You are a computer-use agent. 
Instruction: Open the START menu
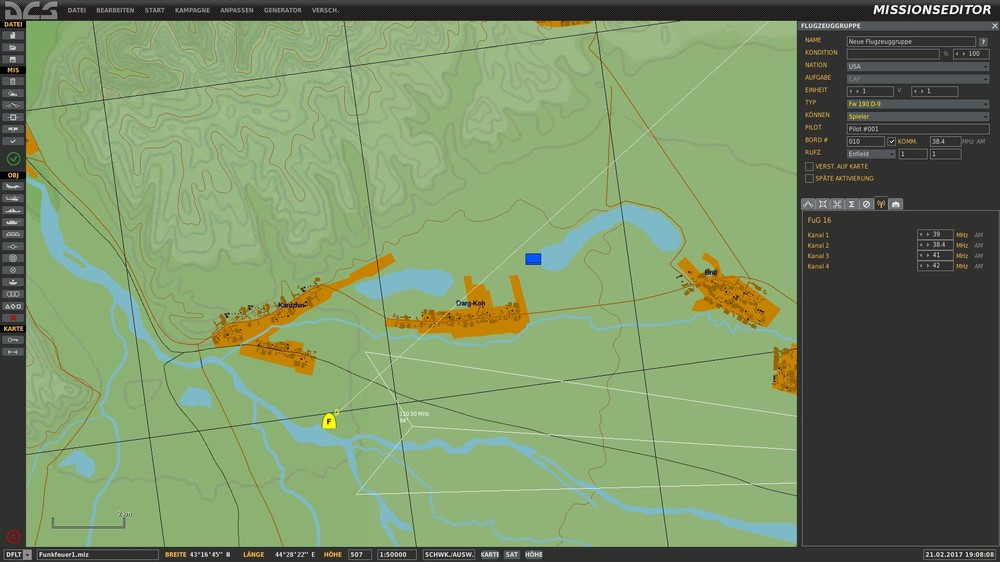(154, 10)
